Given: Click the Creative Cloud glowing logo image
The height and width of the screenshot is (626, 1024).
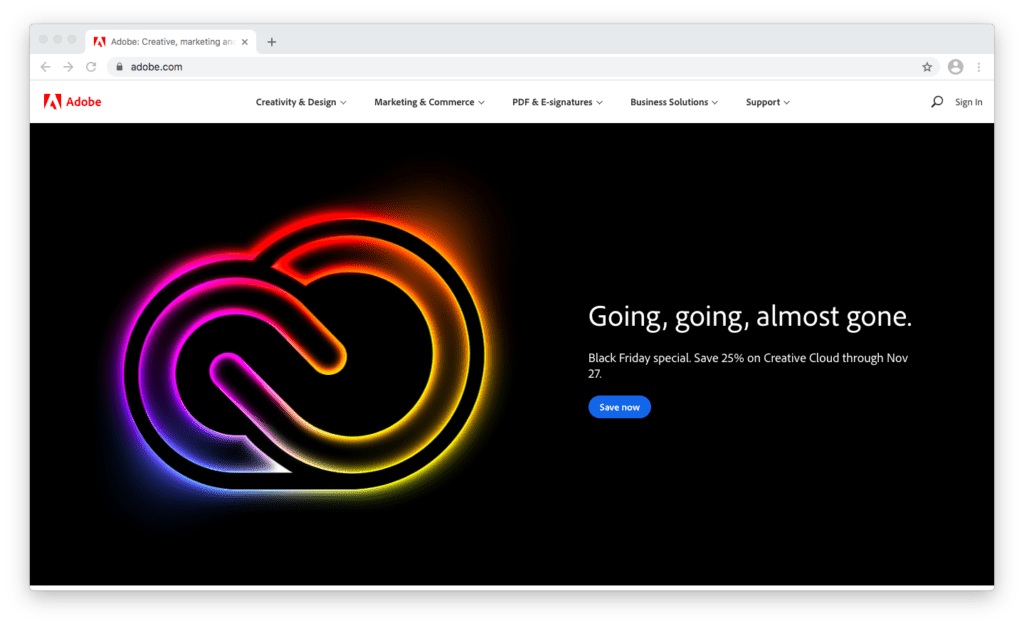Looking at the screenshot, I should coord(304,356).
